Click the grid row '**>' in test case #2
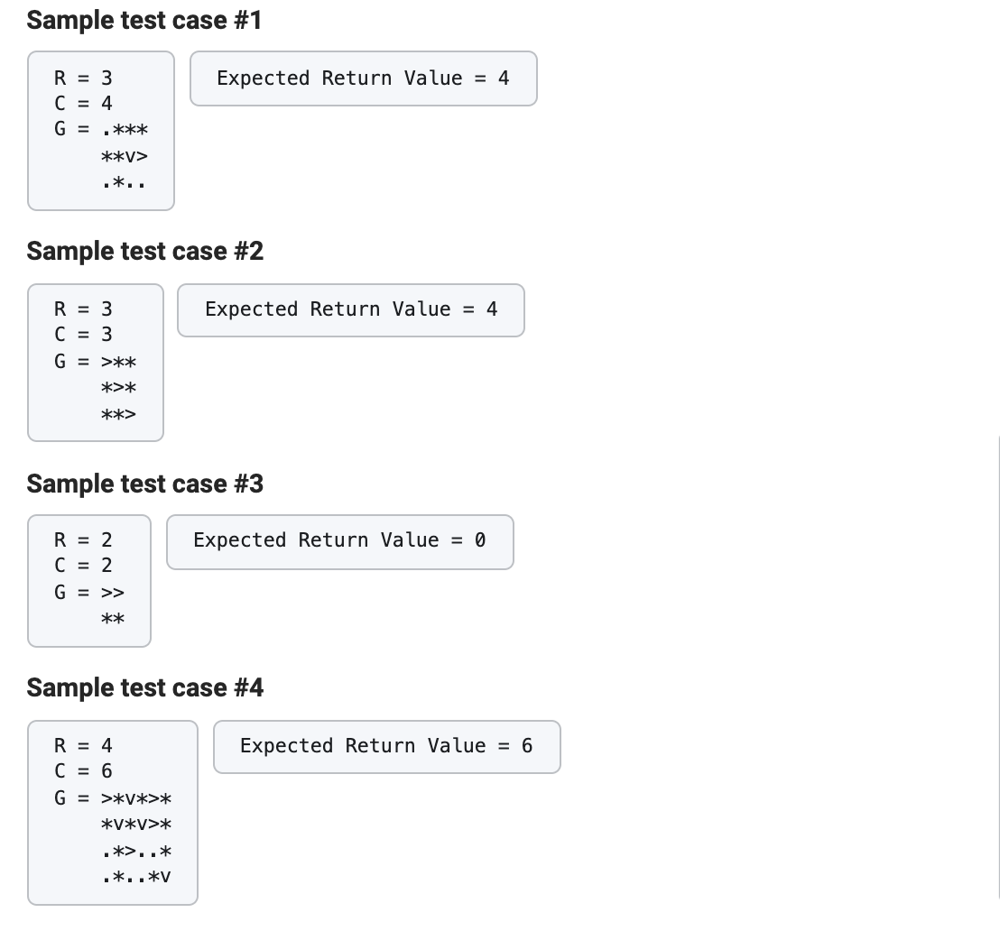This screenshot has height=931, width=1000. (119, 414)
